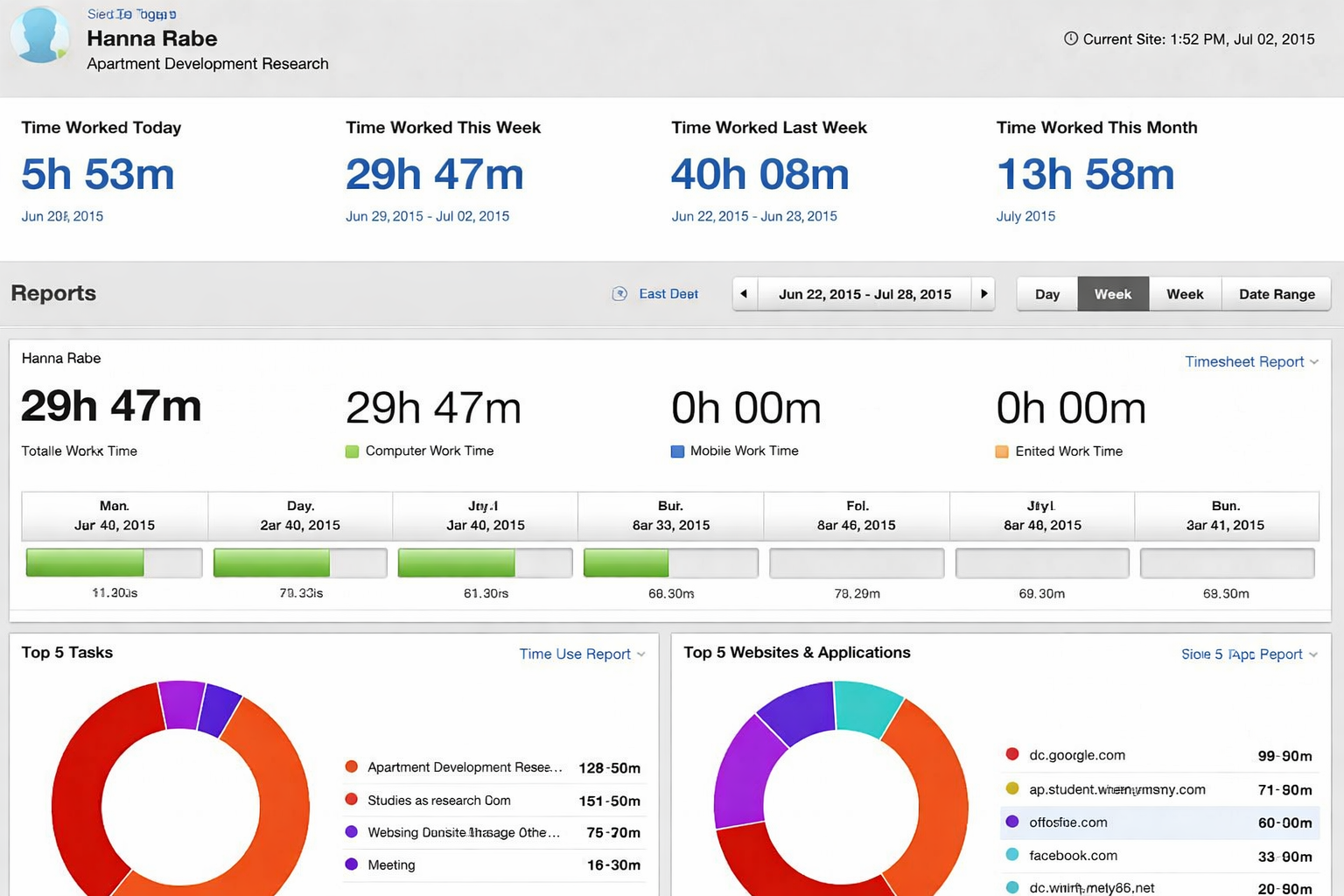Click the green Computer Work Time swatch
This screenshot has width=1344, height=896.
tap(352, 451)
